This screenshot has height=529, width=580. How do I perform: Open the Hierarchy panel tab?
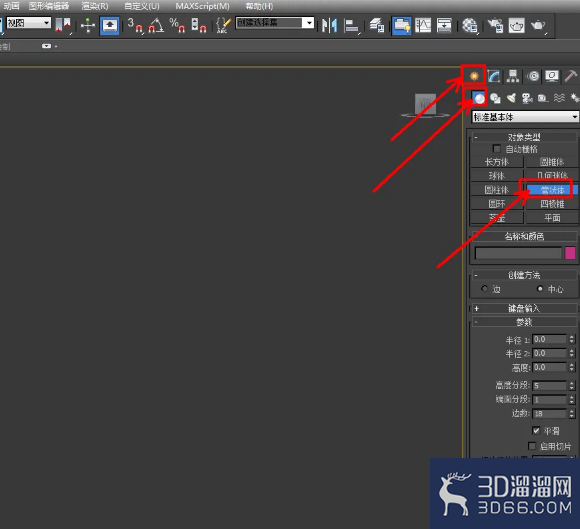pos(513,76)
